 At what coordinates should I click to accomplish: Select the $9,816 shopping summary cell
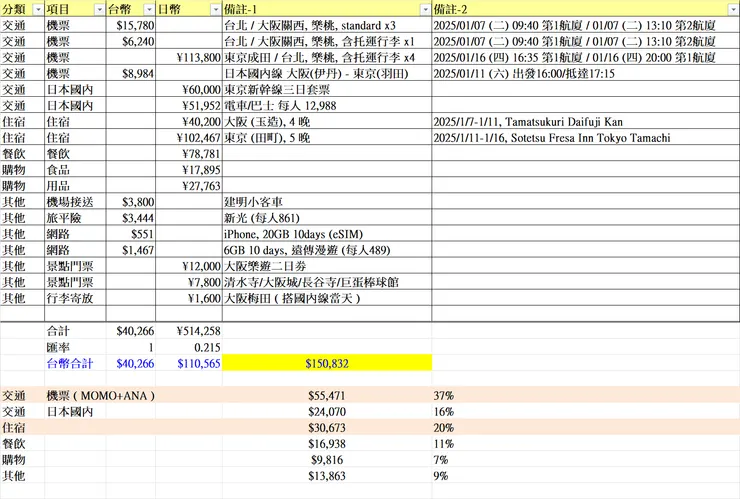327,460
